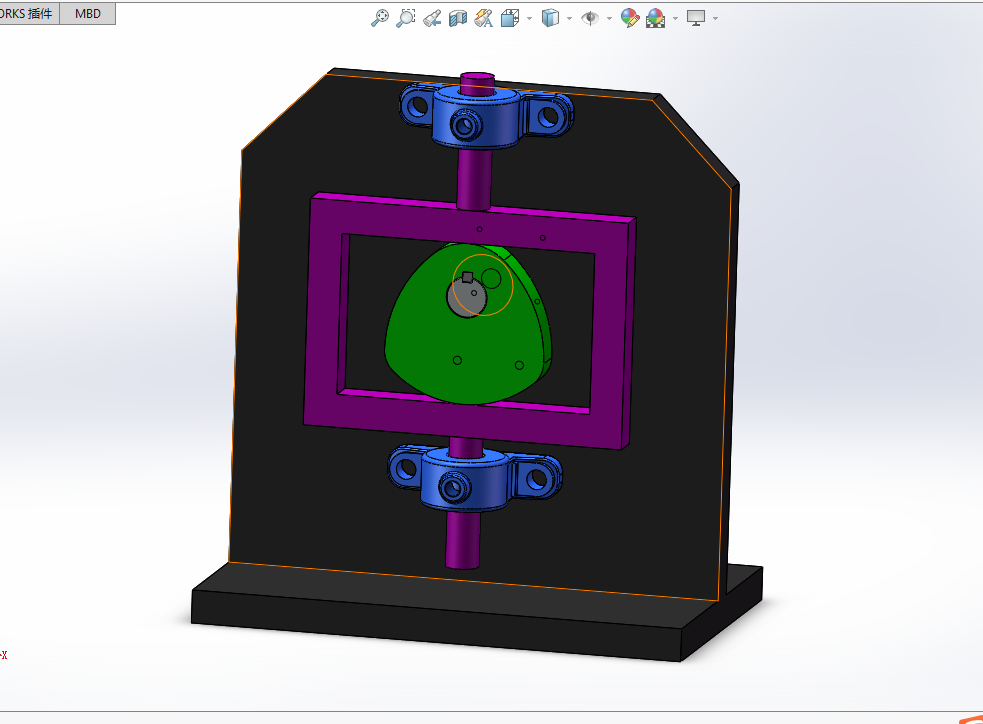Select the lower blue bearing block

475,480
